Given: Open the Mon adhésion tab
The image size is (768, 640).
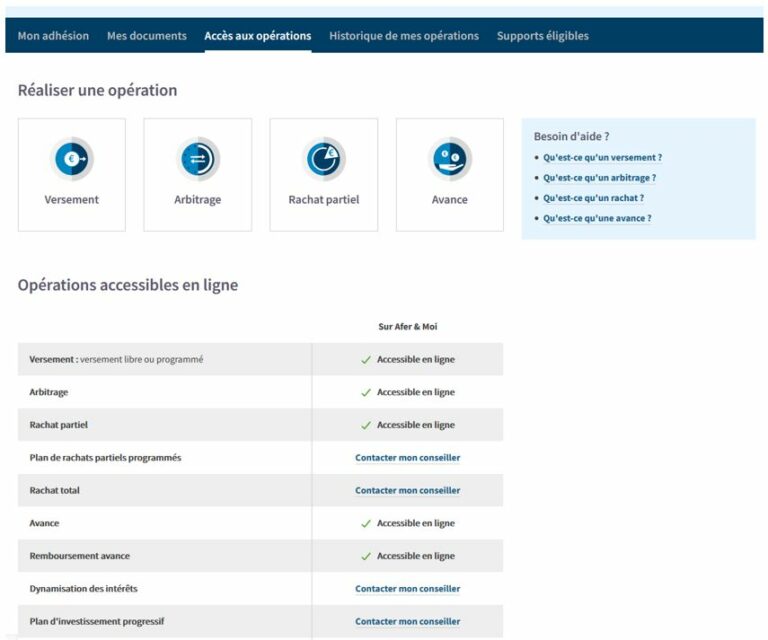Looking at the screenshot, I should [x=53, y=36].
